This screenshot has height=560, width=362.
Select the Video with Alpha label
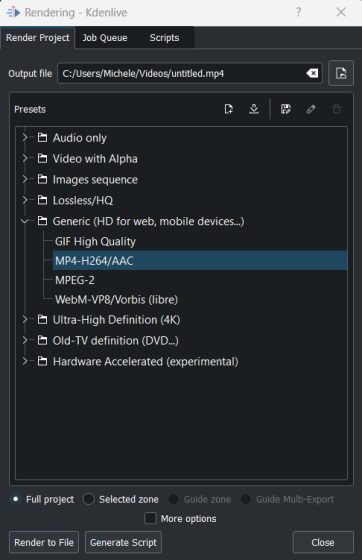[x=95, y=158]
